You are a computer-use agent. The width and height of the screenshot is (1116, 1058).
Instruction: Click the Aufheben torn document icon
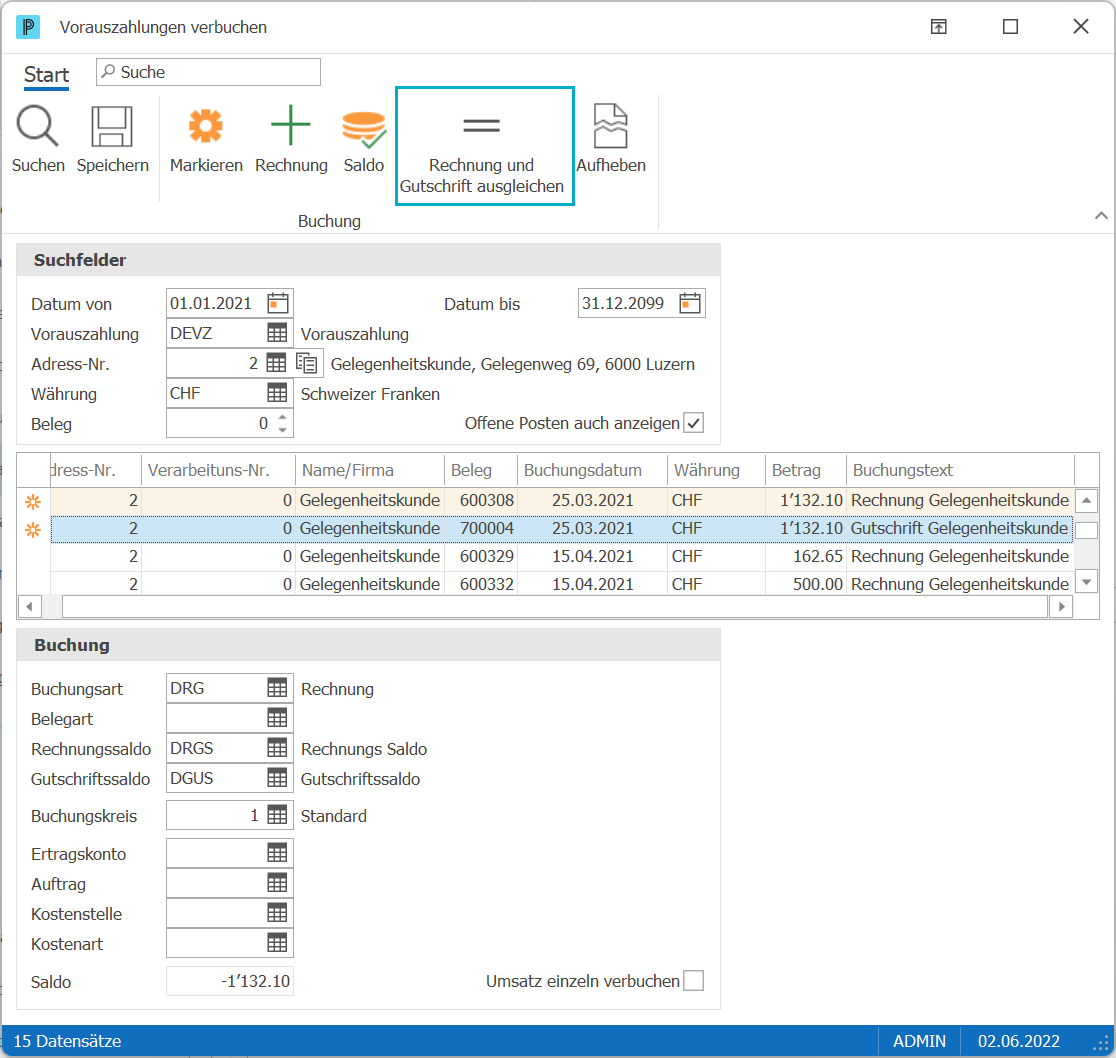(611, 126)
